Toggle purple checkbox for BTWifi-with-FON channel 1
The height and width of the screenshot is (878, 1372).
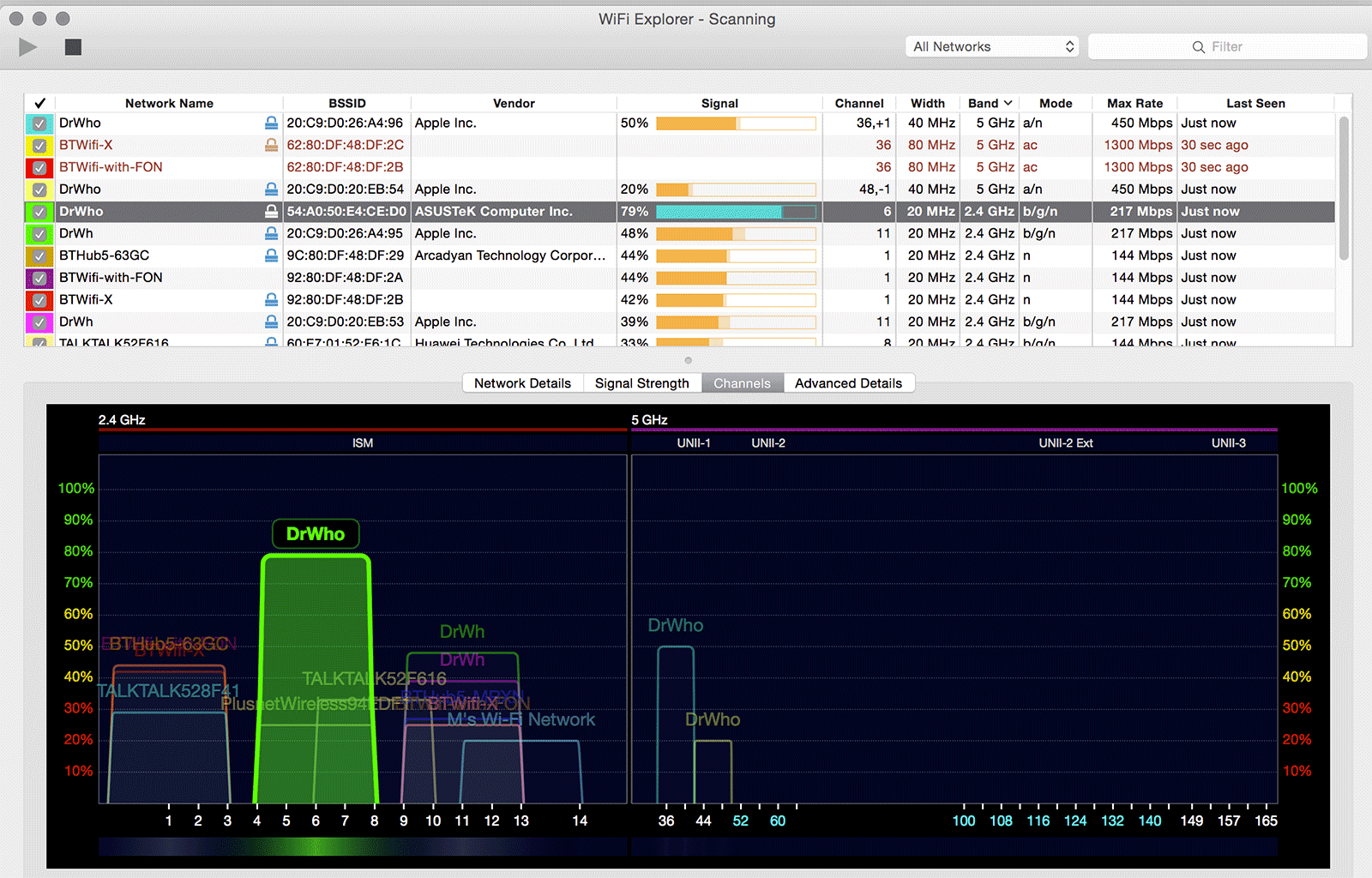(39, 278)
